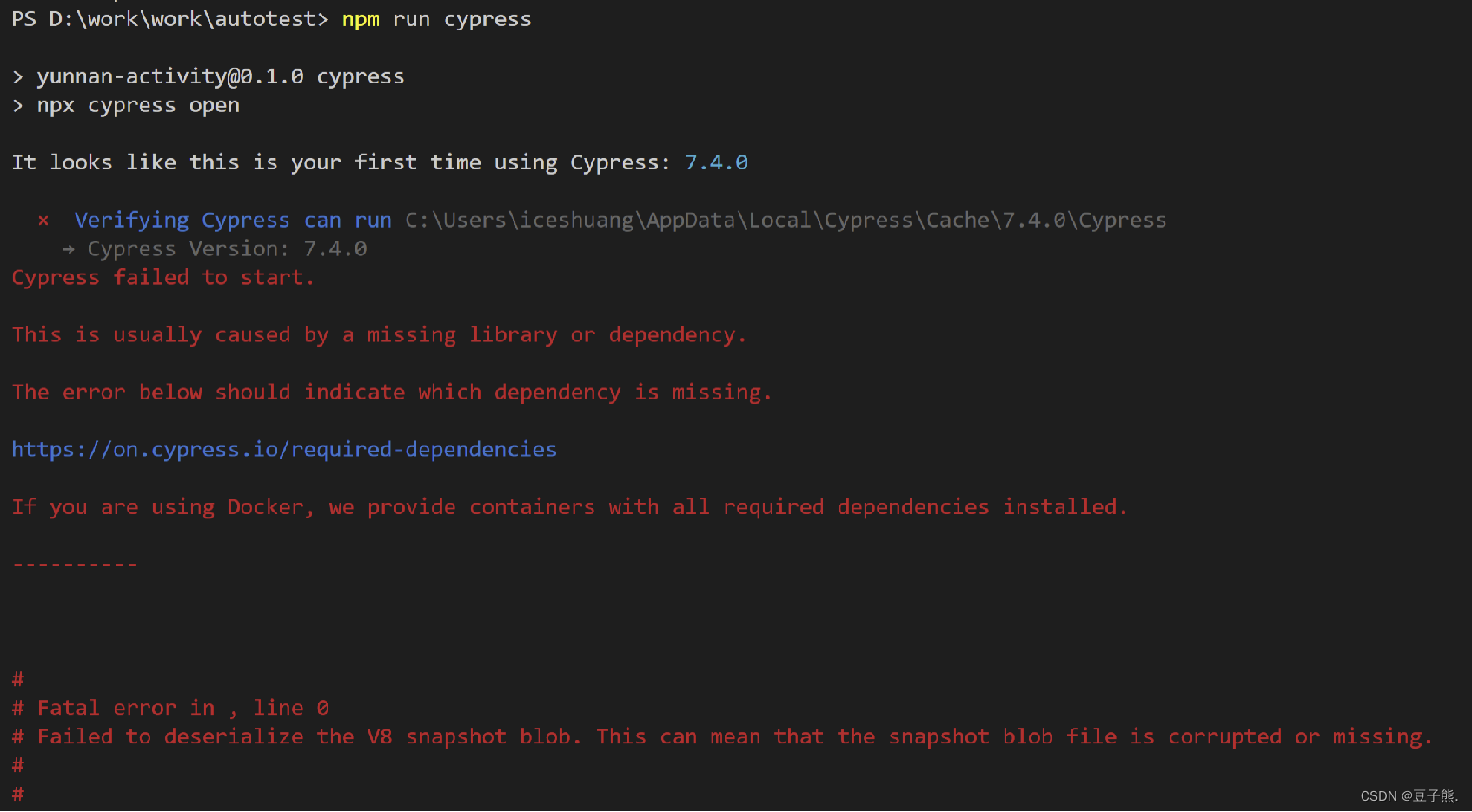
Task: Click the arrow before Cypress Version
Action: pos(69,249)
